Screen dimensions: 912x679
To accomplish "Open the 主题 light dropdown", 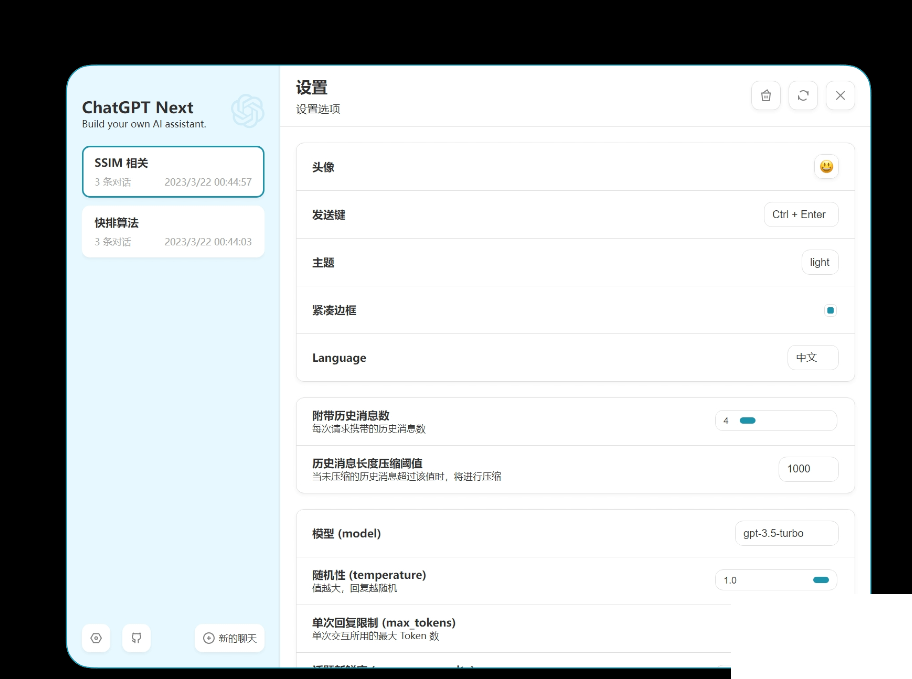I will tap(820, 262).
